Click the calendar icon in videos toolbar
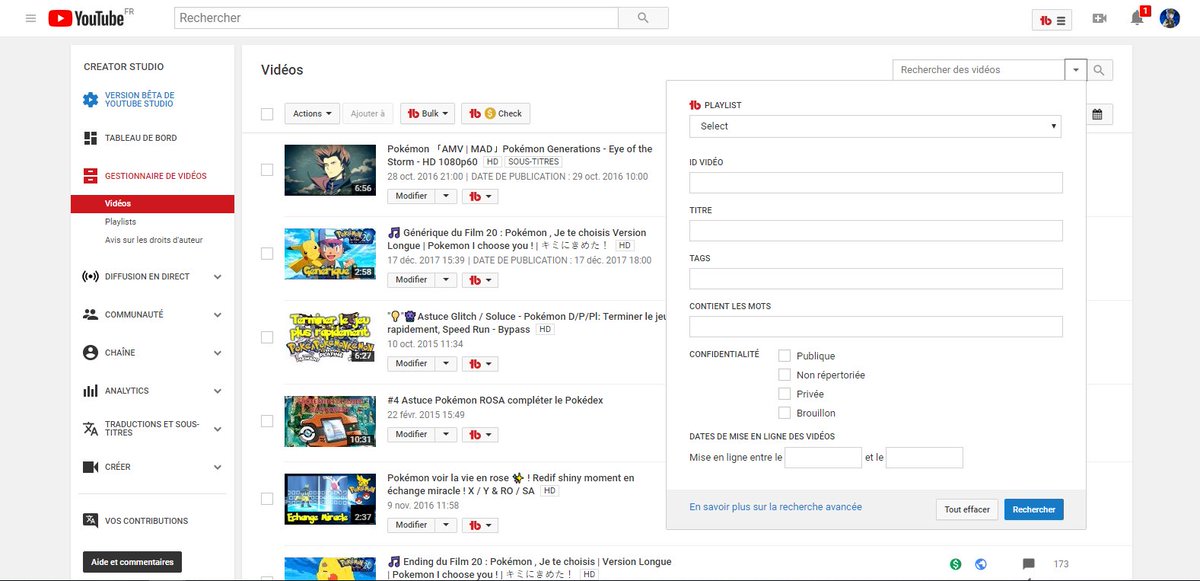The width and height of the screenshot is (1200, 581). coord(1097,114)
